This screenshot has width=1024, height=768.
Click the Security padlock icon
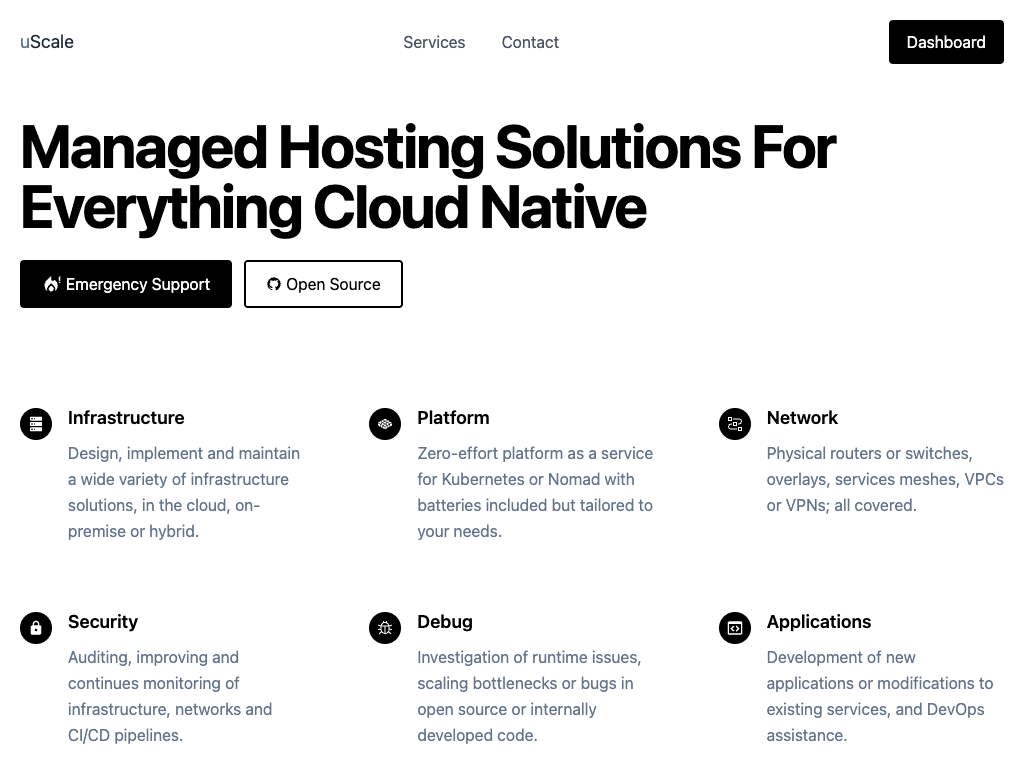pyautogui.click(x=36, y=628)
